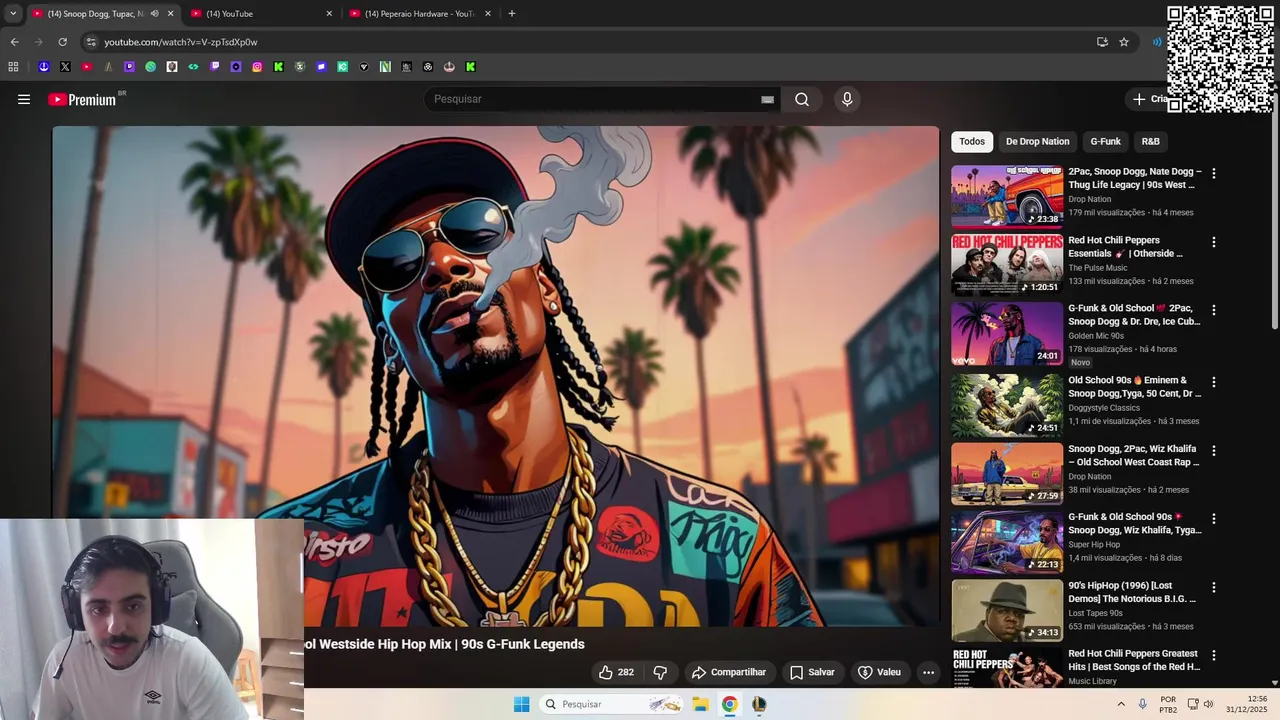Open Thug Life Legacy 23:38 thumbnail
Viewport: 1280px width, 720px height.
coord(1007,196)
